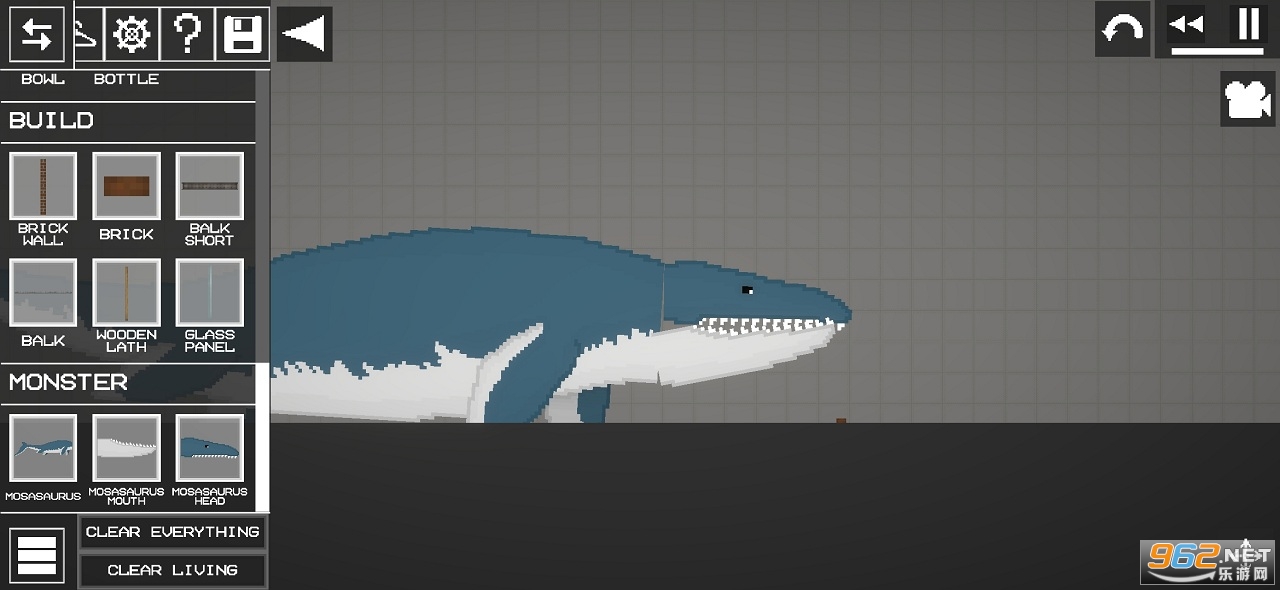Pick the Brick Wall item
The height and width of the screenshot is (590, 1280).
tap(43, 187)
